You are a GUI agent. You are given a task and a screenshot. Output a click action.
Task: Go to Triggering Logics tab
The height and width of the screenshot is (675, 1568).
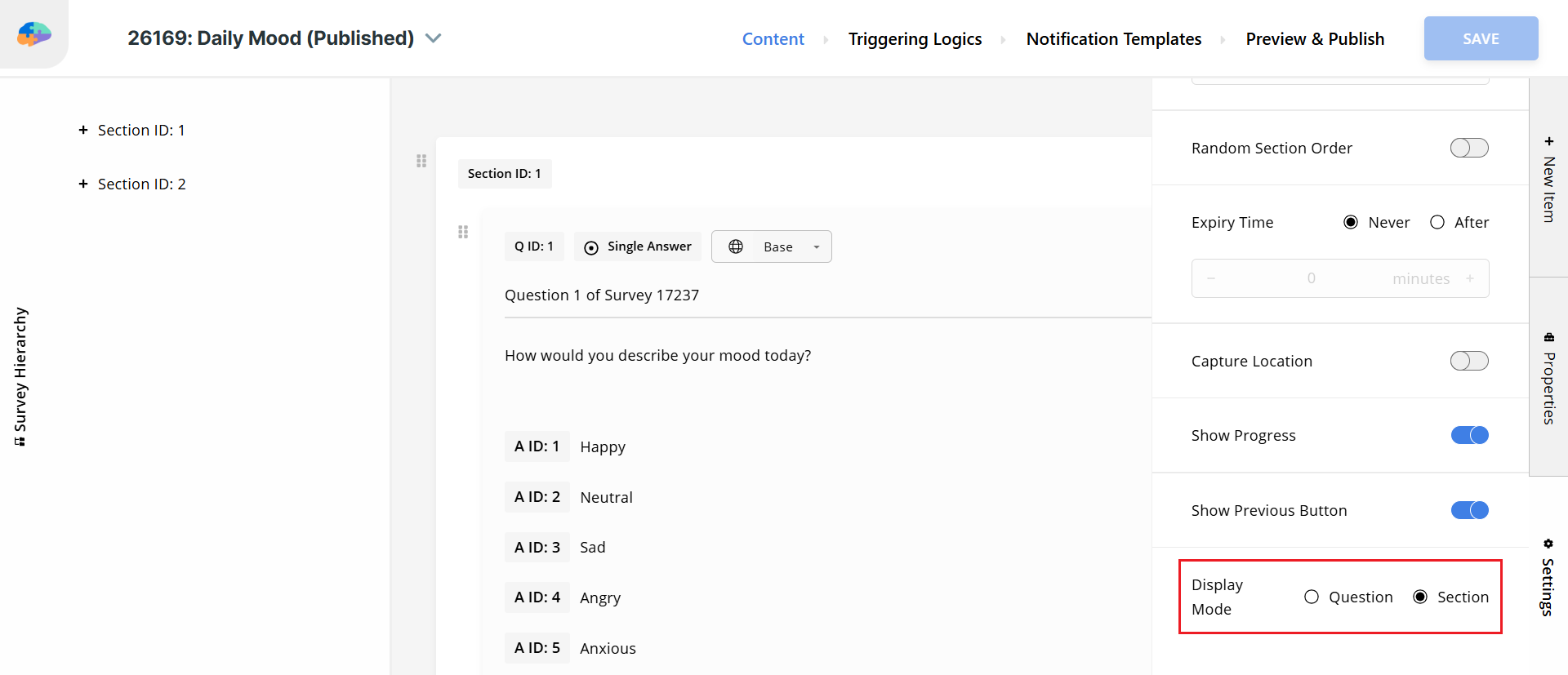pyautogui.click(x=915, y=38)
